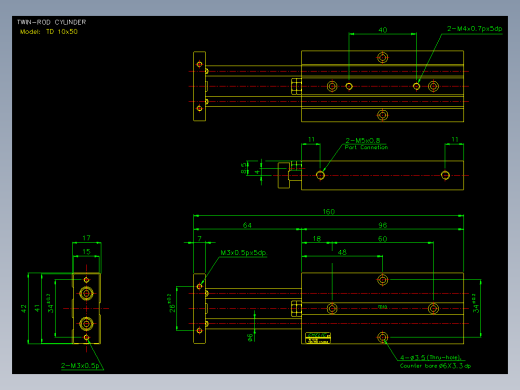Image resolution: width=520 pixels, height=390 pixels.
Task: Click the 7 plate thickness dimension
Action: [x=199, y=239]
